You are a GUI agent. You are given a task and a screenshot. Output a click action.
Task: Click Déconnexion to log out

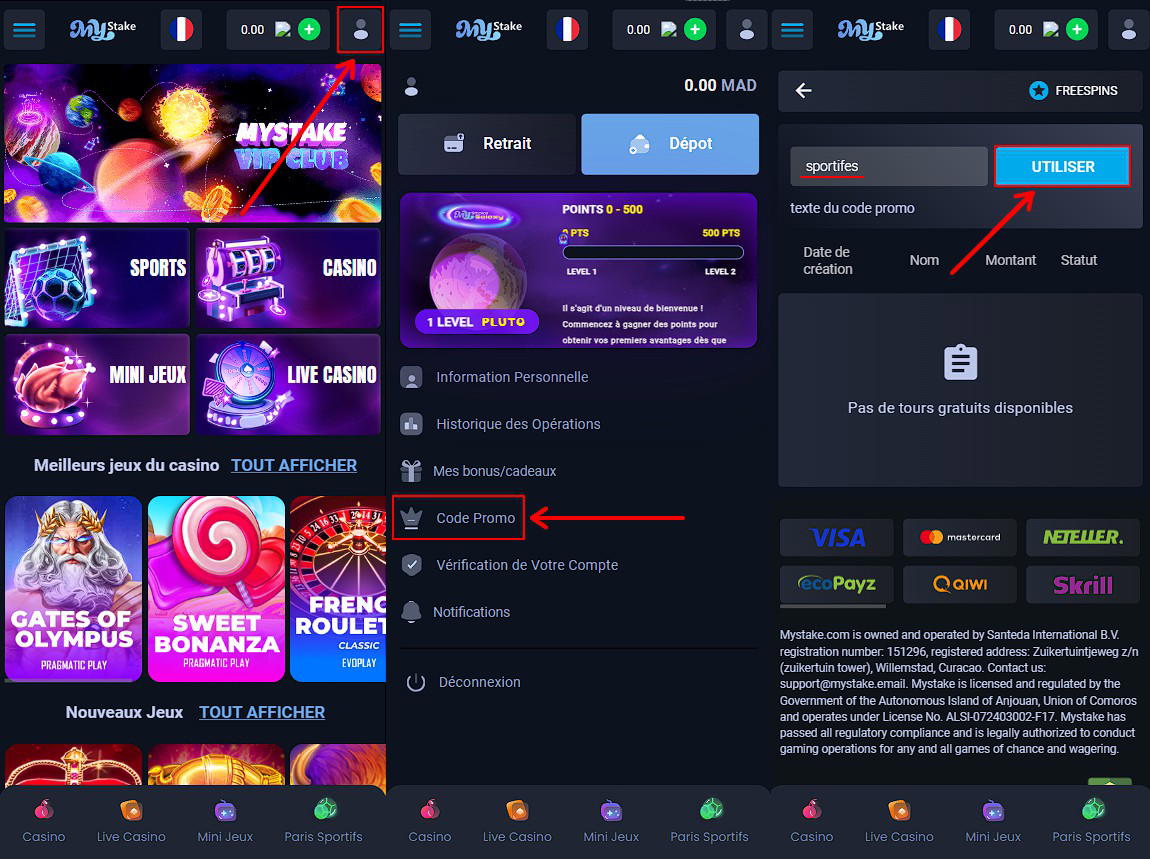480,682
